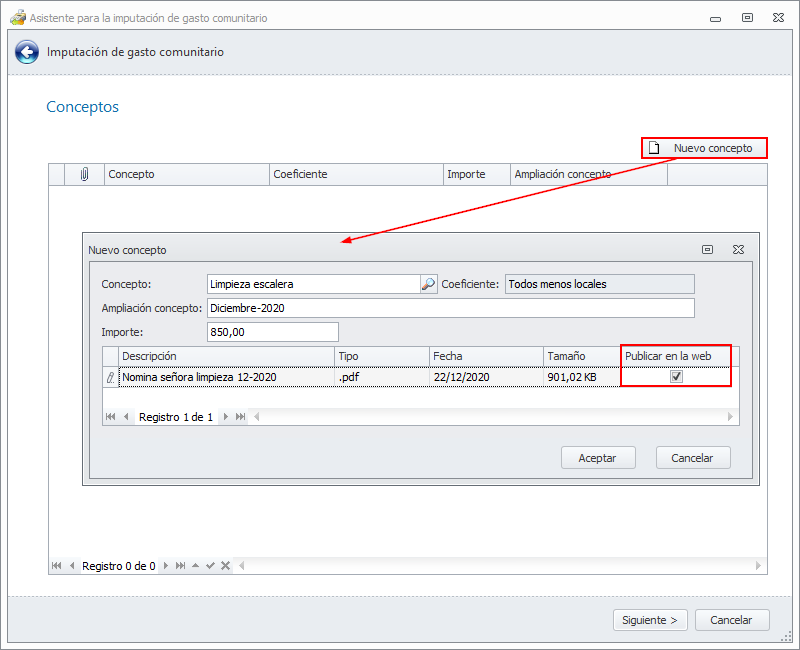
Task: Click left scroll arrow in Conceptos grid
Action: (x=242, y=566)
